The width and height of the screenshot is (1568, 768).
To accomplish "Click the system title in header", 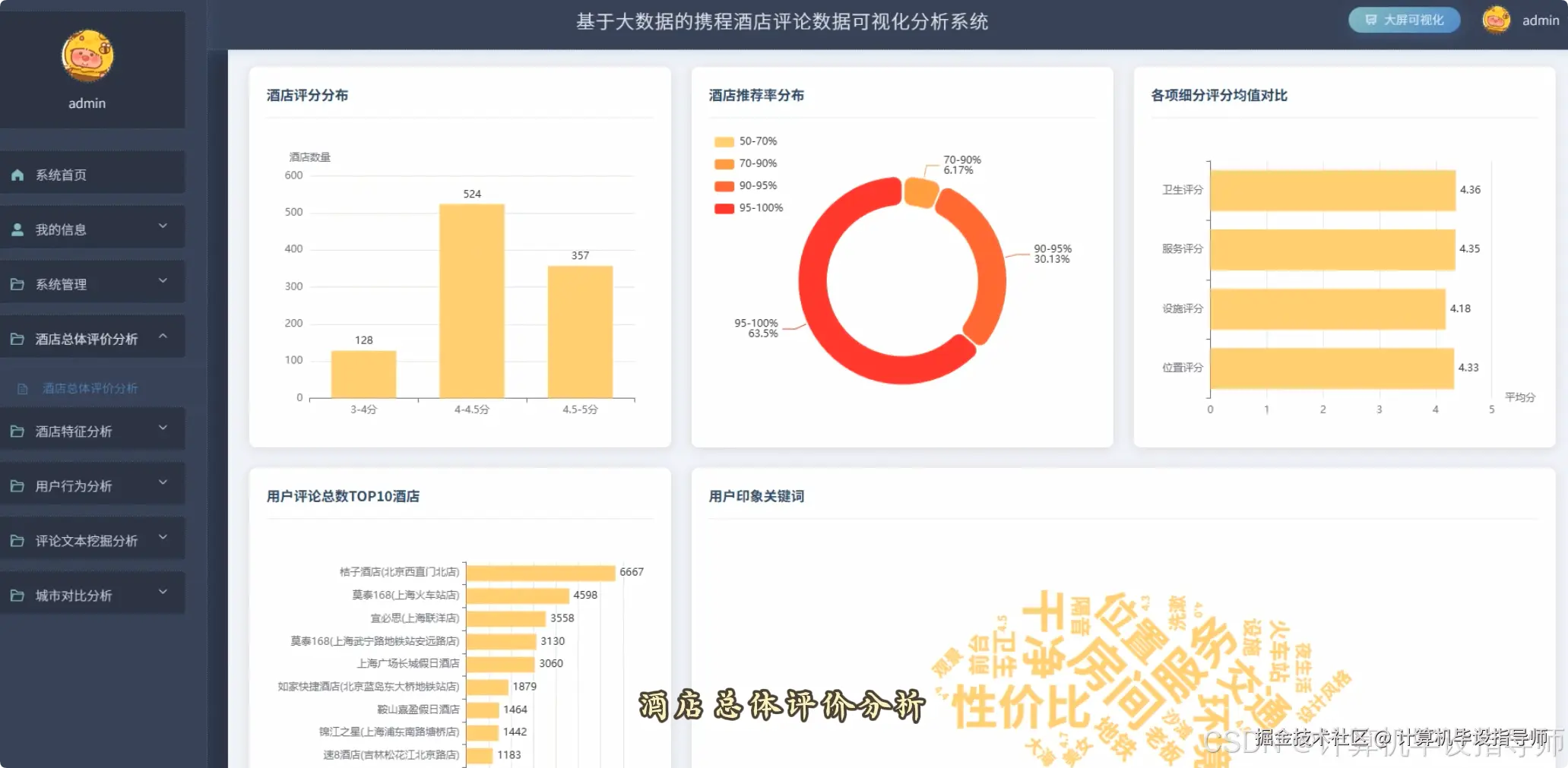I will tap(782, 21).
